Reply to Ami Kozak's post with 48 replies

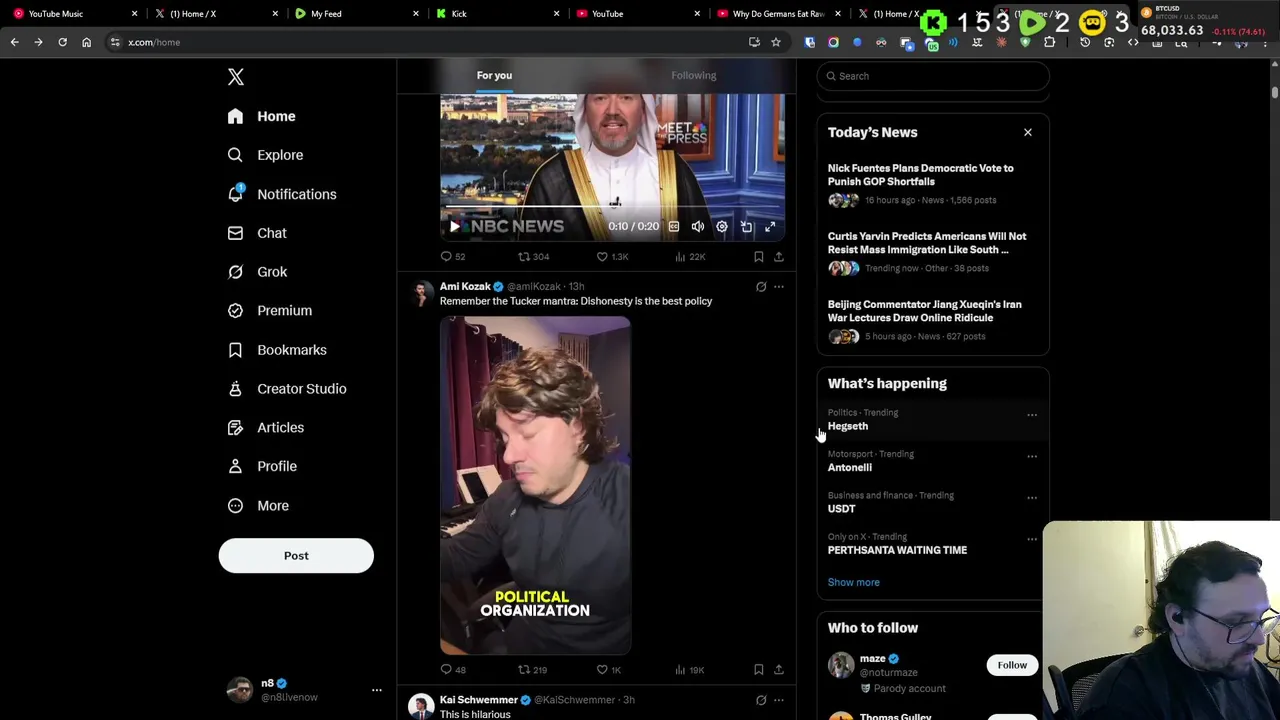453,670
